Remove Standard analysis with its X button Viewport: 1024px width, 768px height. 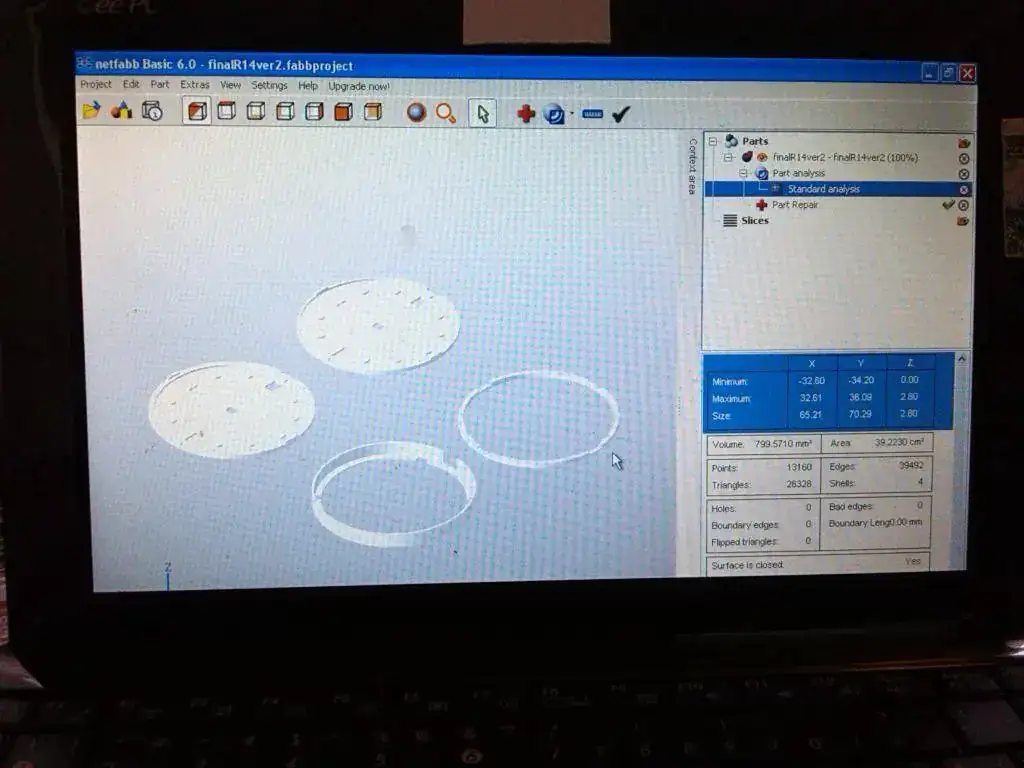pyautogui.click(x=964, y=190)
